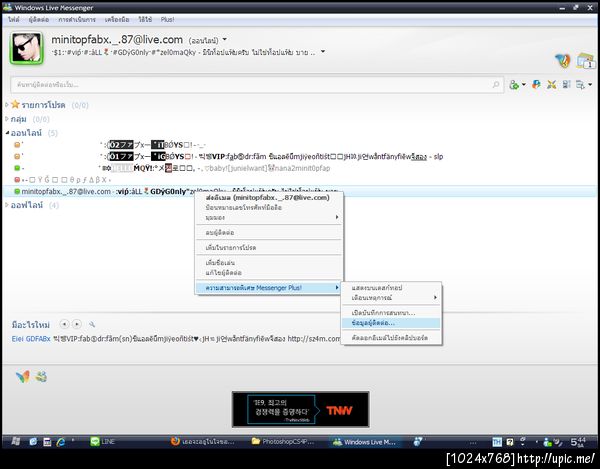Image resolution: width=600 pixels, height=469 pixels.
Task: Click the crossed tools icon in toolbar
Action: pyautogui.click(x=551, y=85)
